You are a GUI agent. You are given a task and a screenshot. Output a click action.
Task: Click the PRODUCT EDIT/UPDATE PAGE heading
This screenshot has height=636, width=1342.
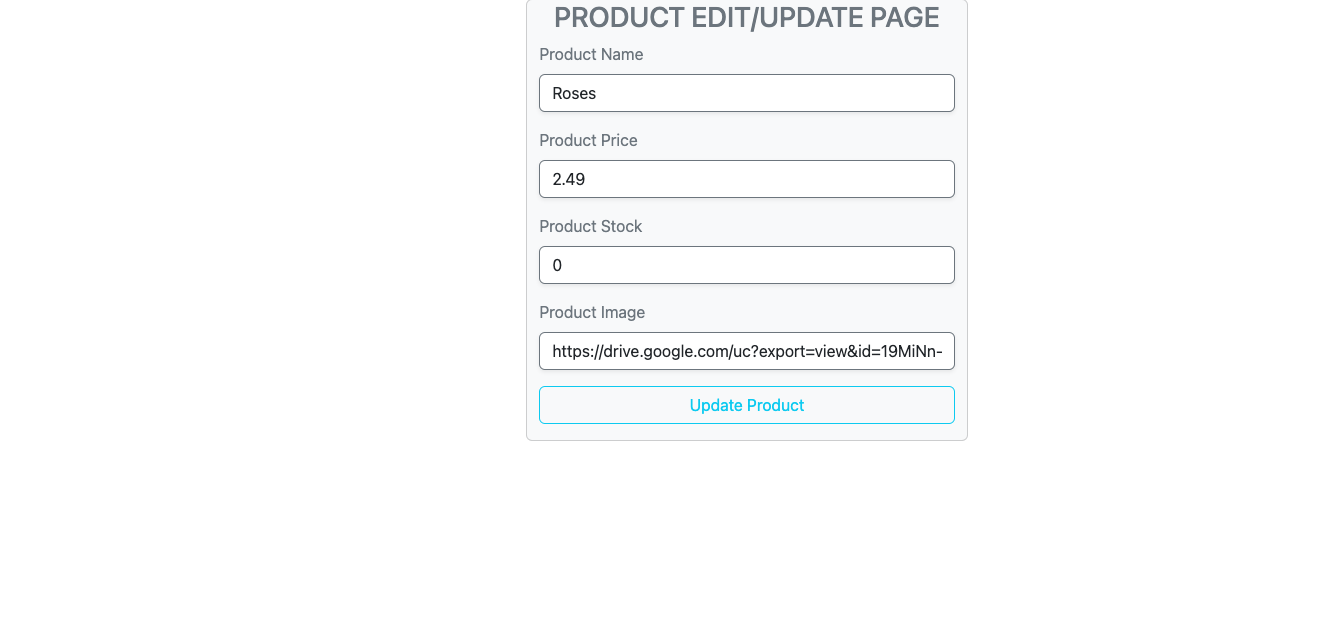click(x=746, y=17)
